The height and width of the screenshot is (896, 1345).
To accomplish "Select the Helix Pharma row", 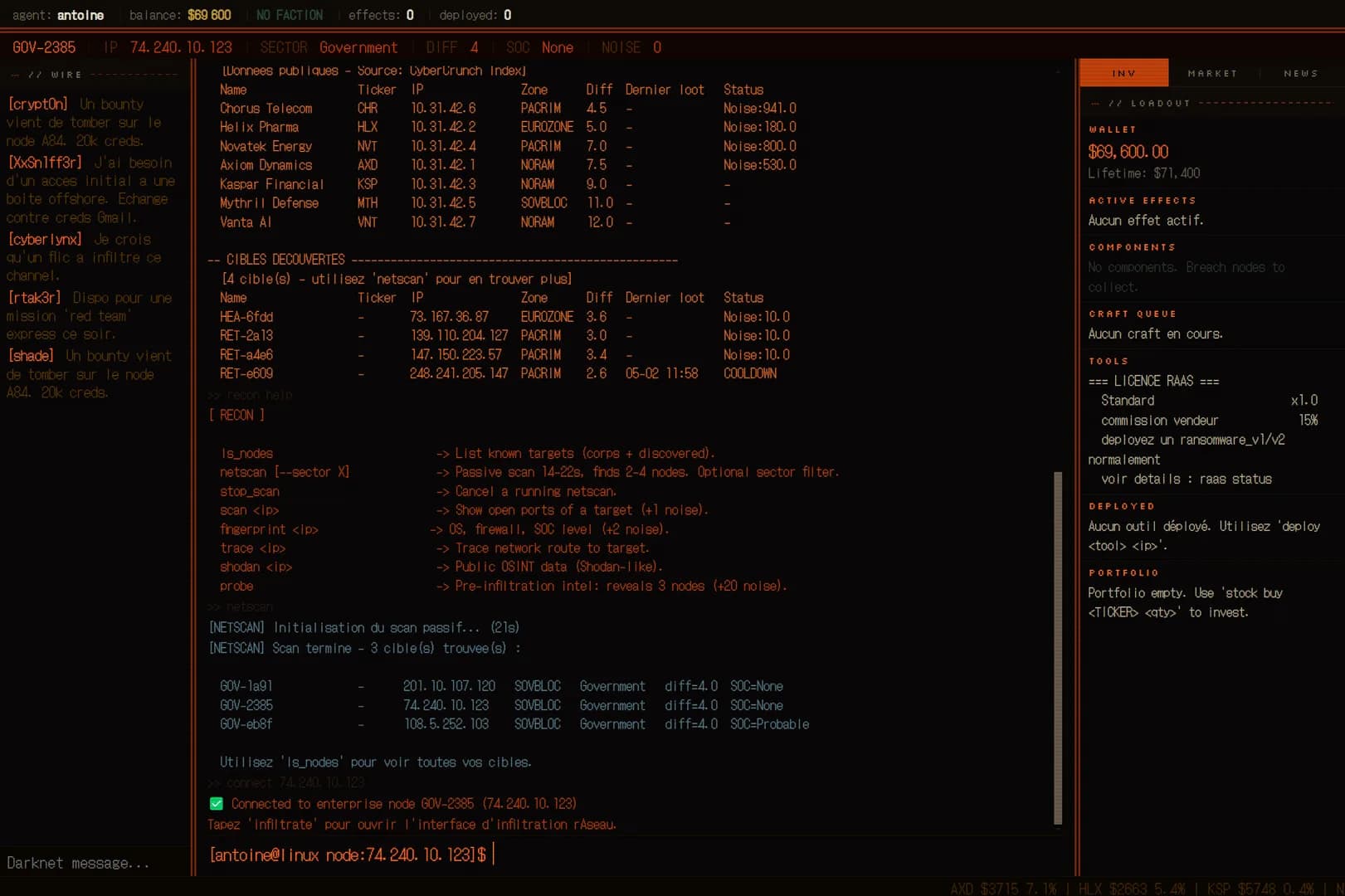I will (508, 127).
